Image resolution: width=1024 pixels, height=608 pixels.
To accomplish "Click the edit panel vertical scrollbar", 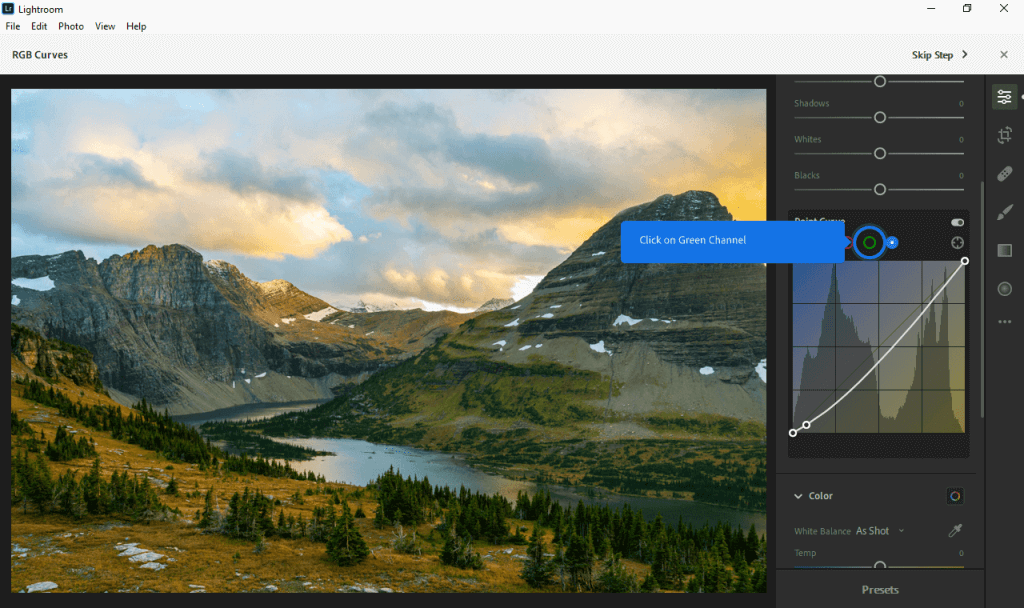I will 982,299.
